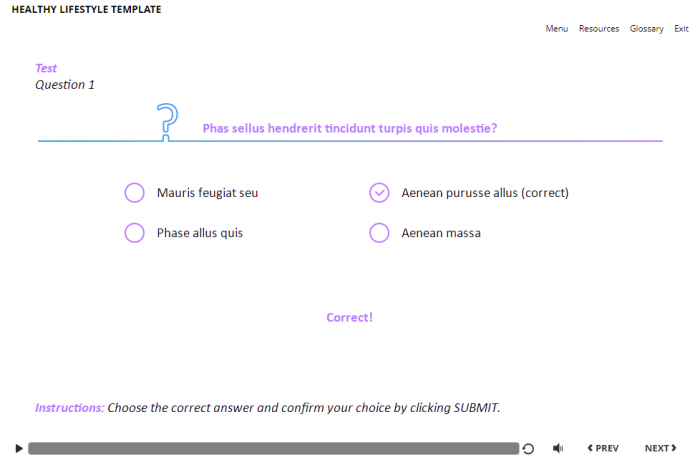Mute the audio with speaker icon
Image resolution: width=700 pixels, height=470 pixels.
point(558,449)
